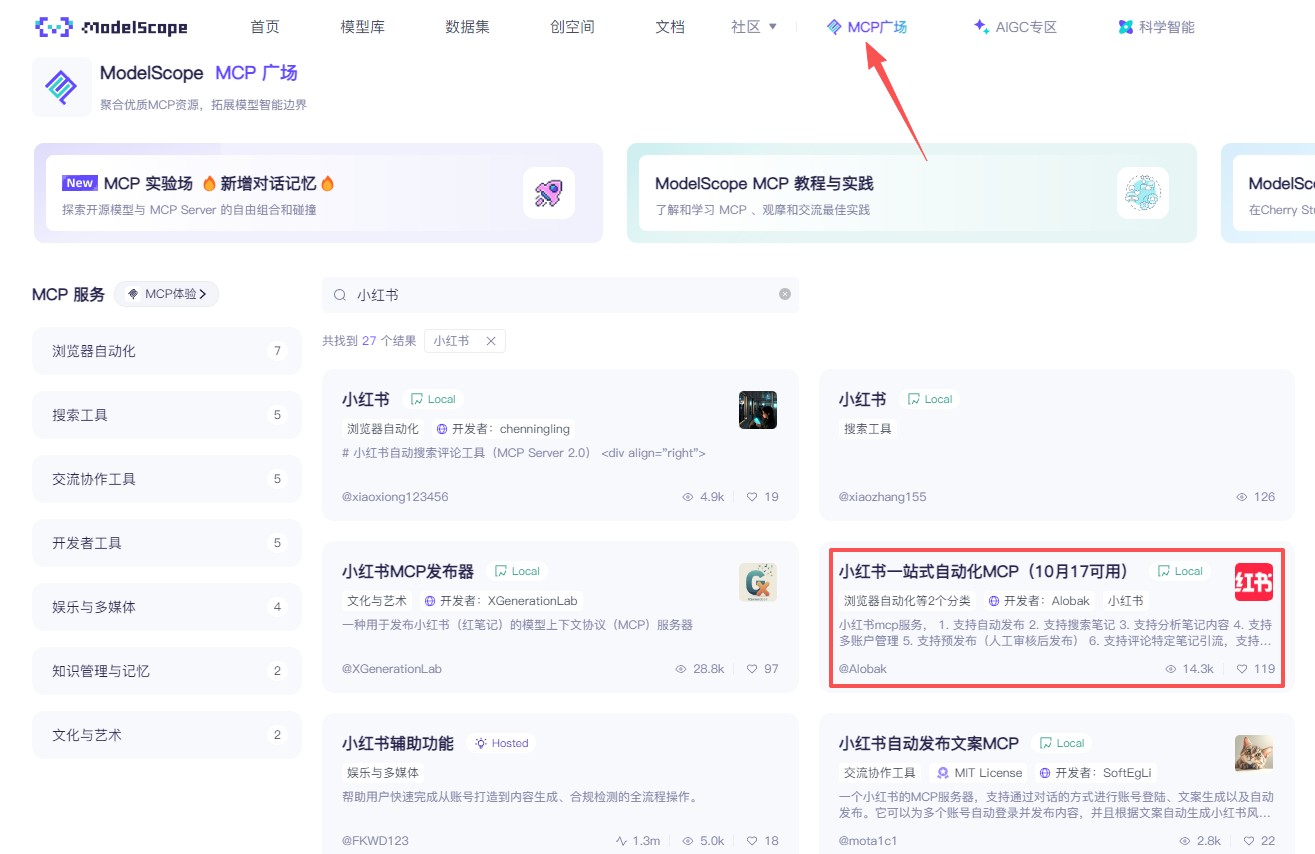Click the MCP广场 diamond icon in header
The image size is (1315, 854).
(834, 27)
